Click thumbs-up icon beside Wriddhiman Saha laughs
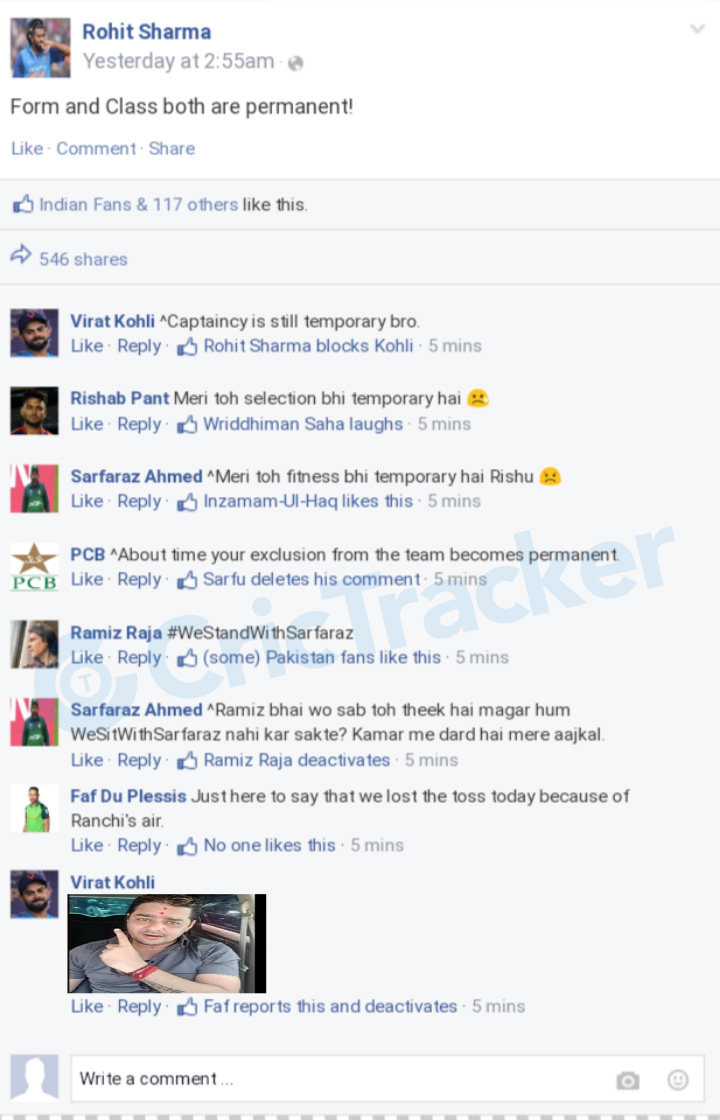Image resolution: width=720 pixels, height=1120 pixels. 187,424
